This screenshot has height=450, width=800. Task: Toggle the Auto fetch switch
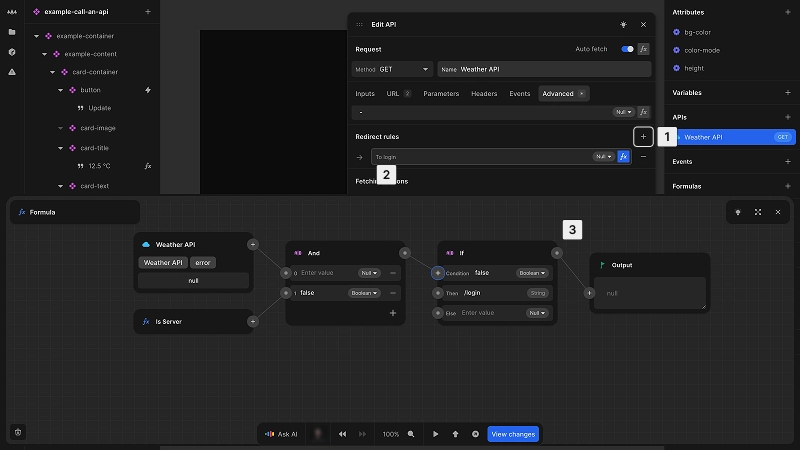tap(627, 49)
